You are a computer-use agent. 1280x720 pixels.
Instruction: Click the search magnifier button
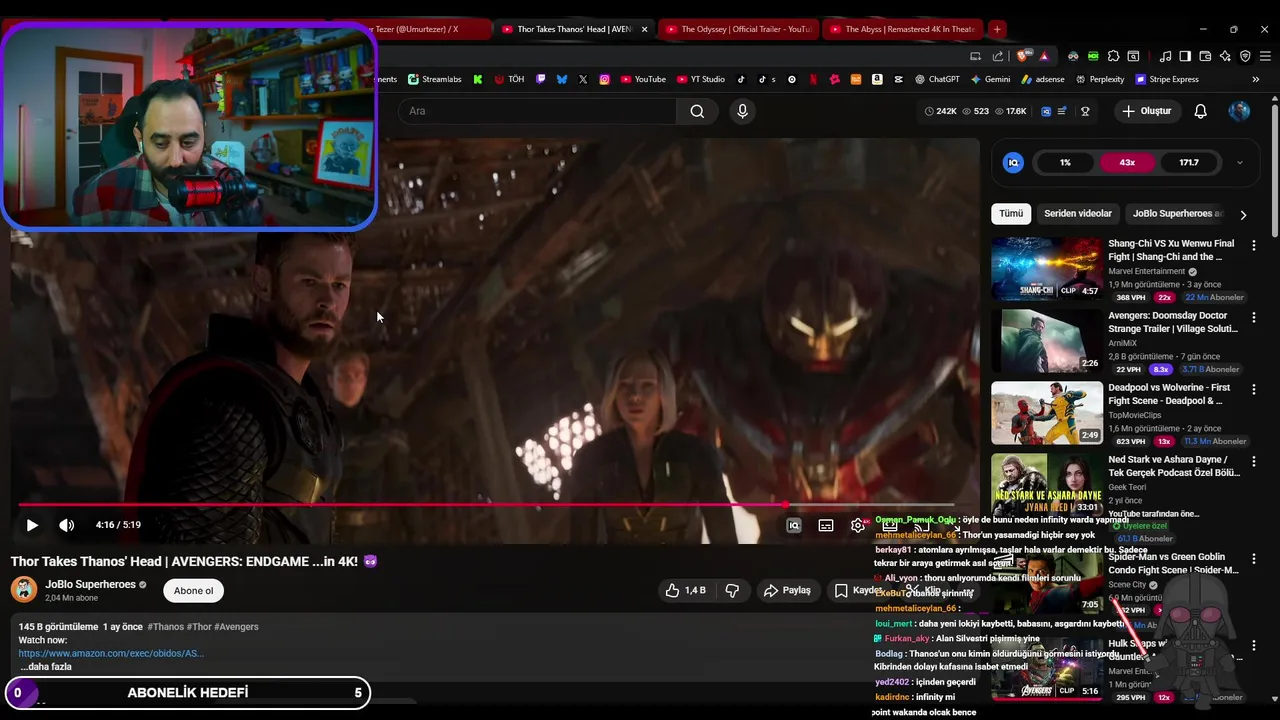pyautogui.click(x=697, y=111)
